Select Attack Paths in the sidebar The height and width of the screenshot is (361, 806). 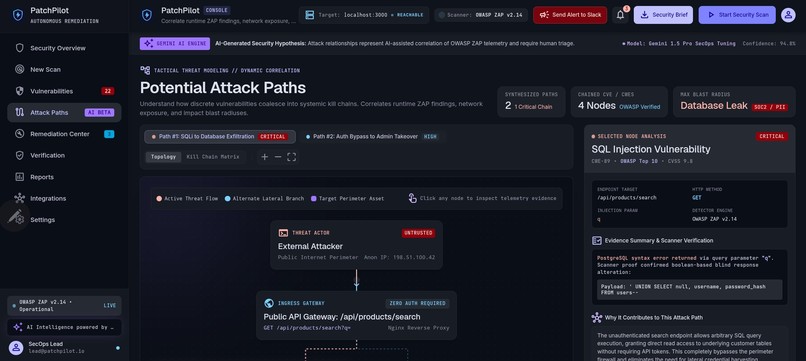tap(64, 112)
